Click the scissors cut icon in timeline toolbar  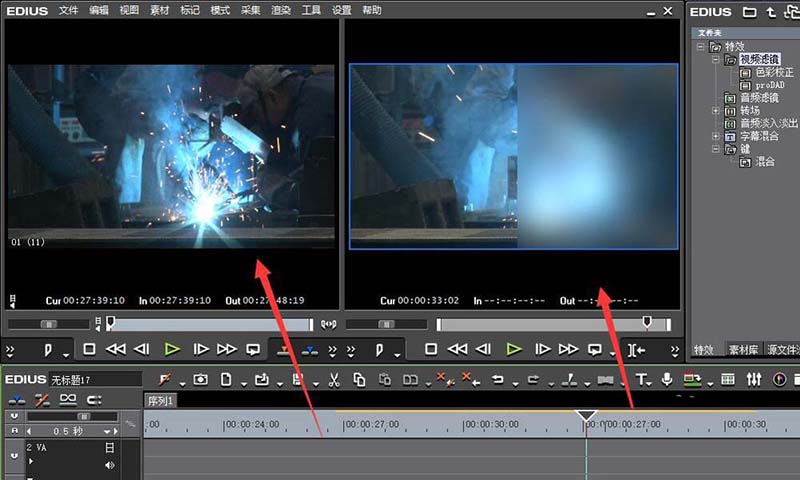[334, 379]
